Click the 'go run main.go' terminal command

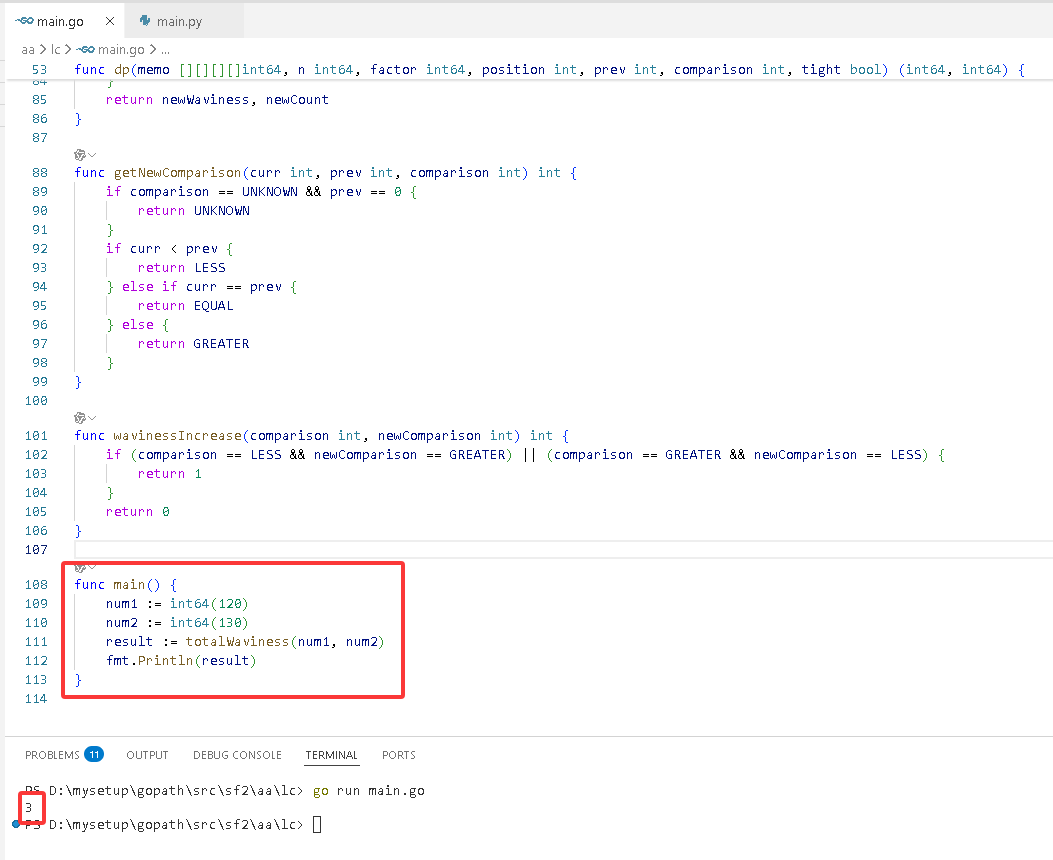coord(369,791)
